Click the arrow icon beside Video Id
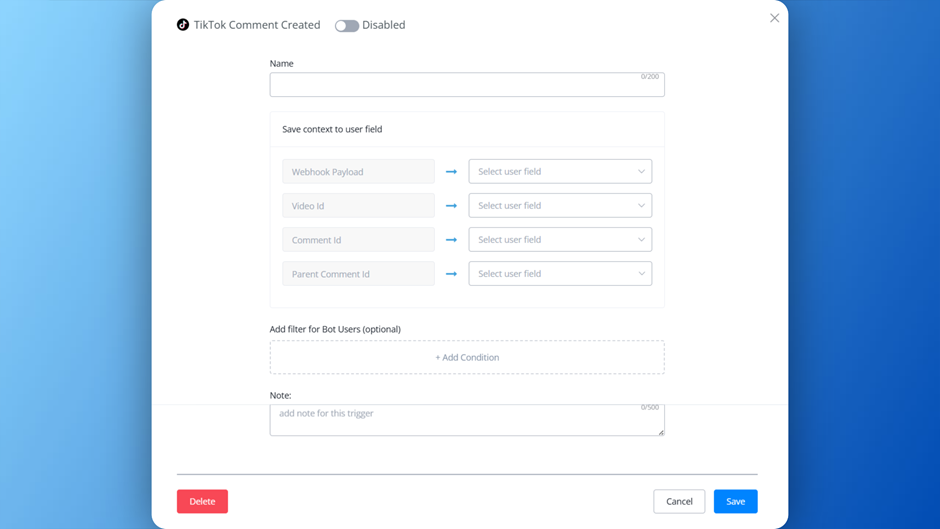Screen dimensions: 940x529 pyautogui.click(x=451, y=206)
